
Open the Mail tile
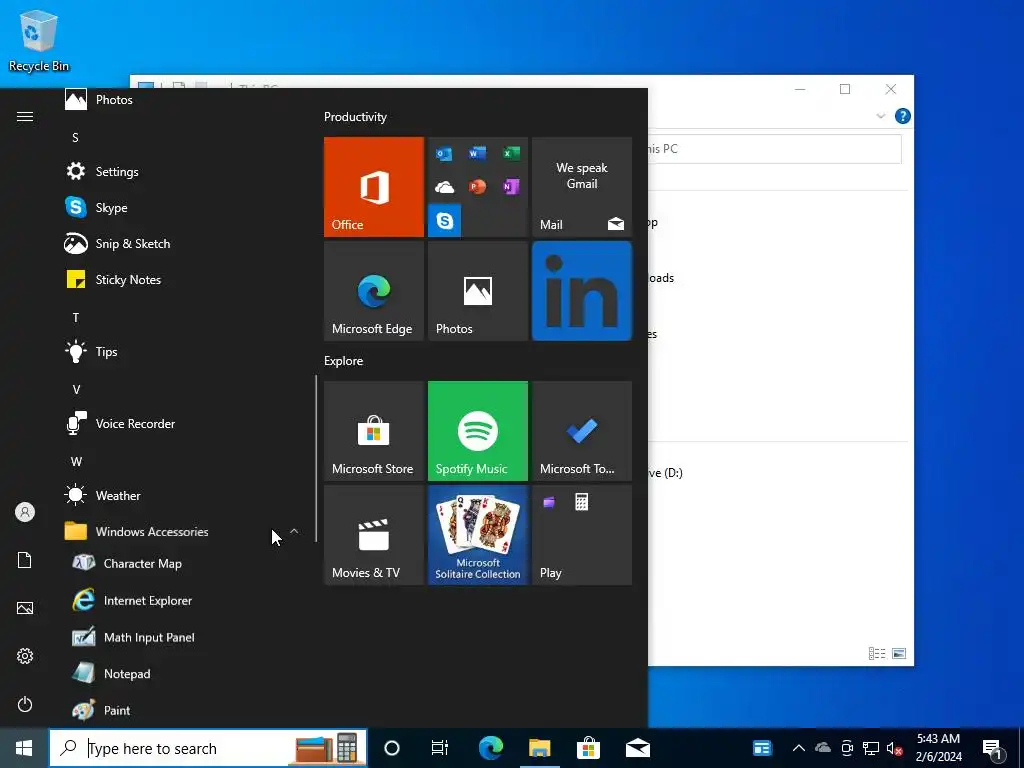coord(582,187)
